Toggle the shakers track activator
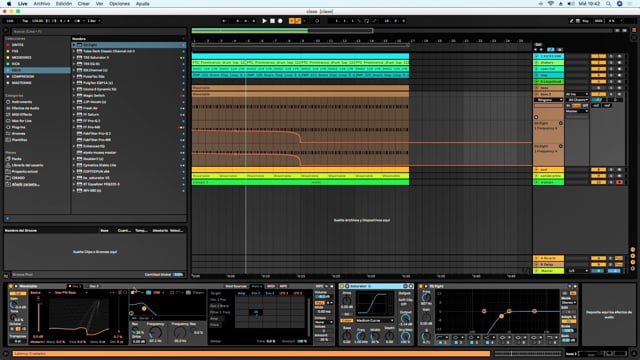 pyautogui.click(x=598, y=62)
